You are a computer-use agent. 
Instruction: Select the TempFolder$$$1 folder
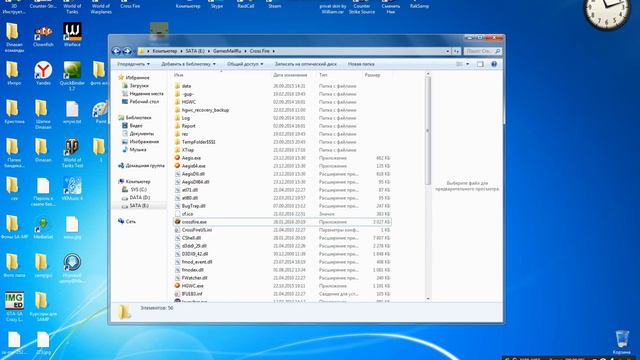click(x=198, y=142)
